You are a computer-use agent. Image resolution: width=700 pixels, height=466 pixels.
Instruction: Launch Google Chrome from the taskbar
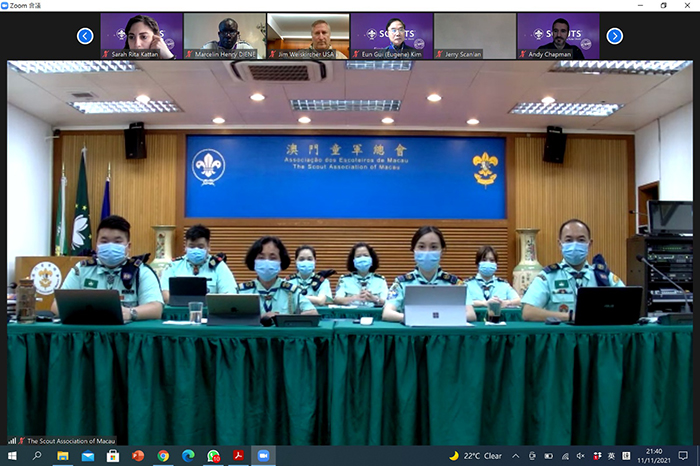pyautogui.click(x=163, y=456)
